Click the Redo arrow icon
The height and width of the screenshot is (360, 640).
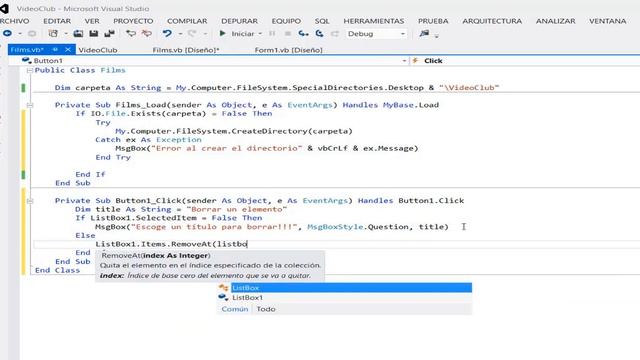click(192, 33)
